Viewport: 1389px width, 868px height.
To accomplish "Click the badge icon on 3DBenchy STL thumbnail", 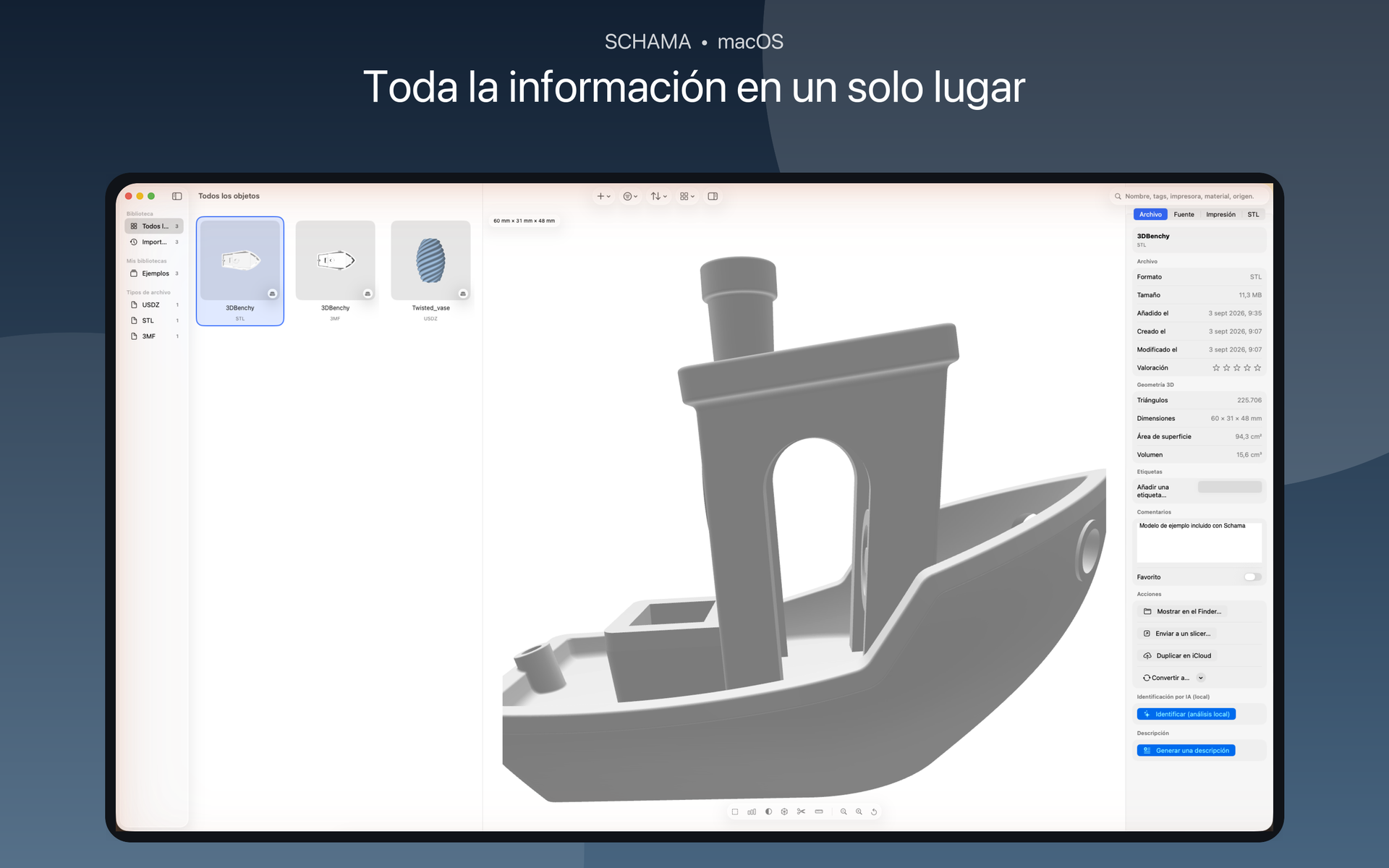I will [x=273, y=294].
